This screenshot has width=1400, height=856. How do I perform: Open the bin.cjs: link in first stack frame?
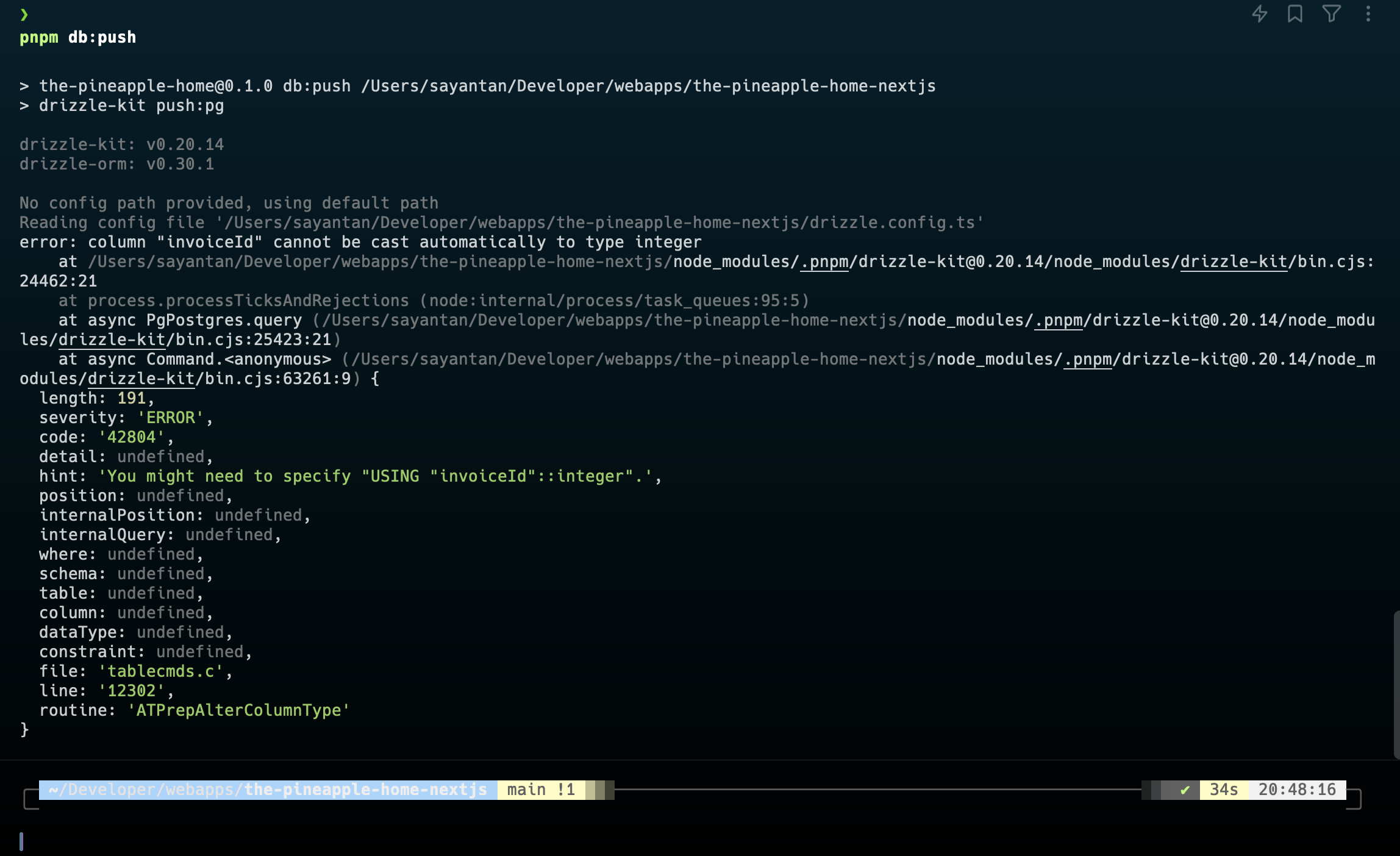1335,262
